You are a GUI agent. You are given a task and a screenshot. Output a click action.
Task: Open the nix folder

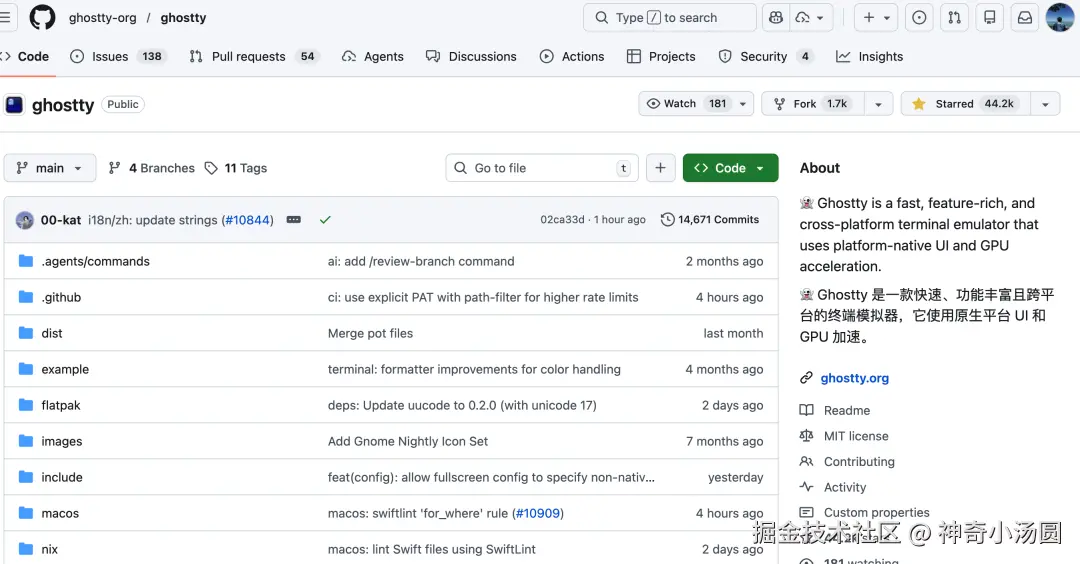coord(50,549)
